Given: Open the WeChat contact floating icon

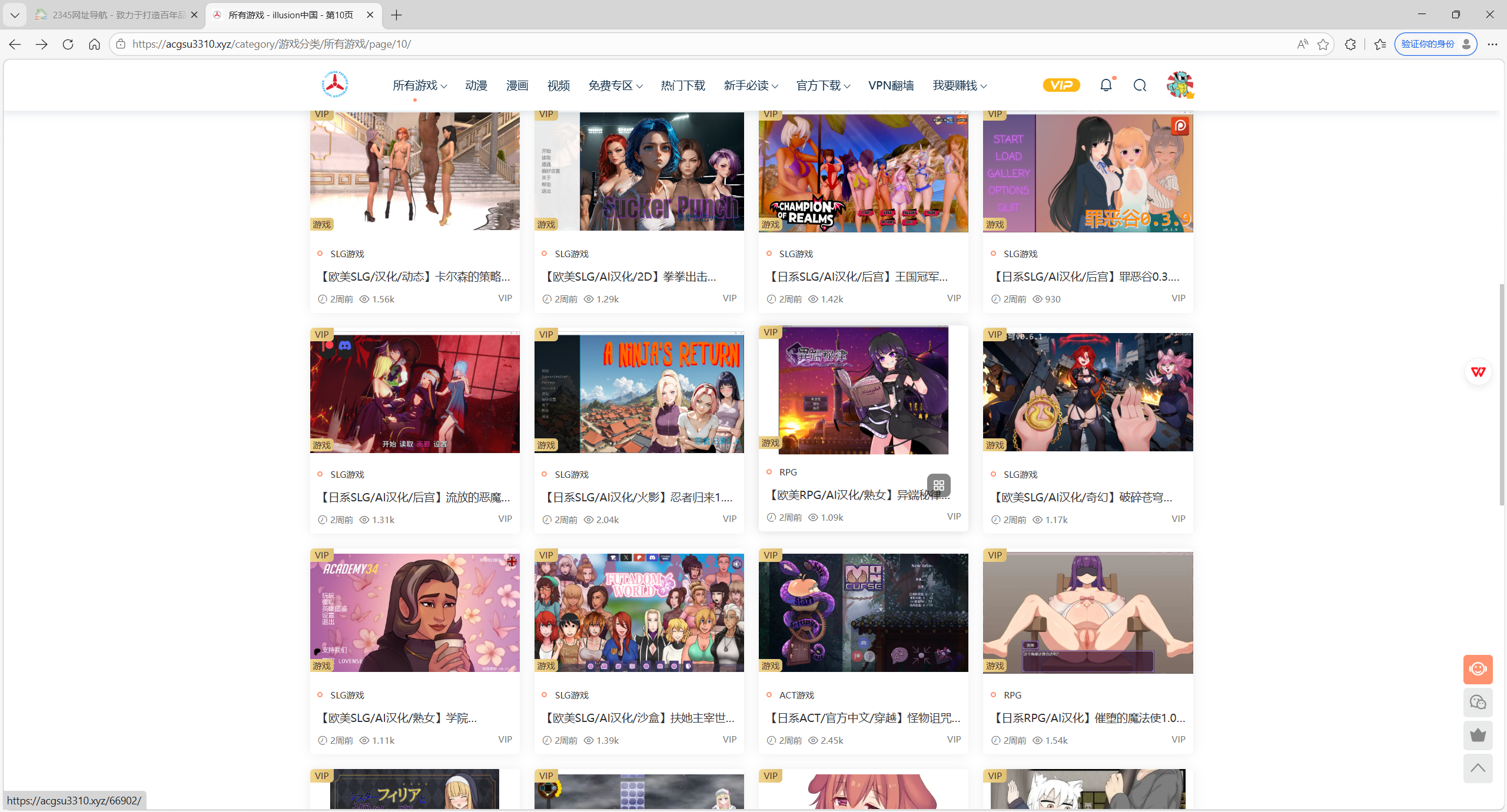Looking at the screenshot, I should pos(1478,702).
